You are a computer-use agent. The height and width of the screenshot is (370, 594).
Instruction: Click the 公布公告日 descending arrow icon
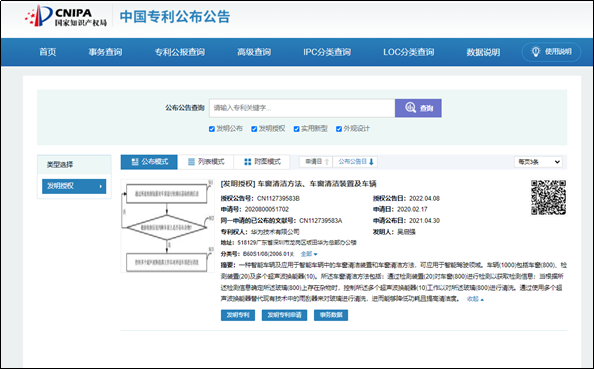point(371,162)
